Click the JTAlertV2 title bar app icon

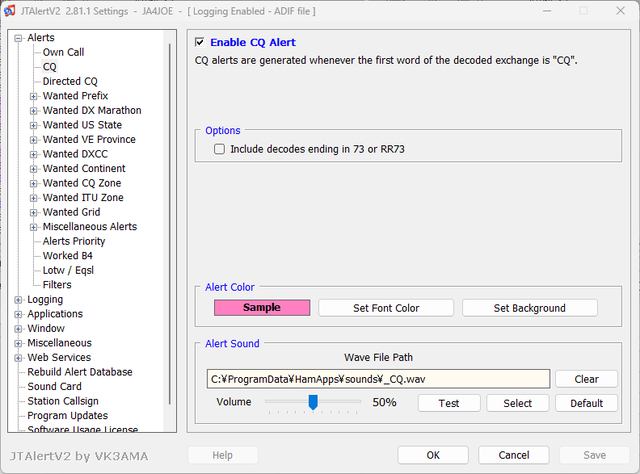pos(9,11)
